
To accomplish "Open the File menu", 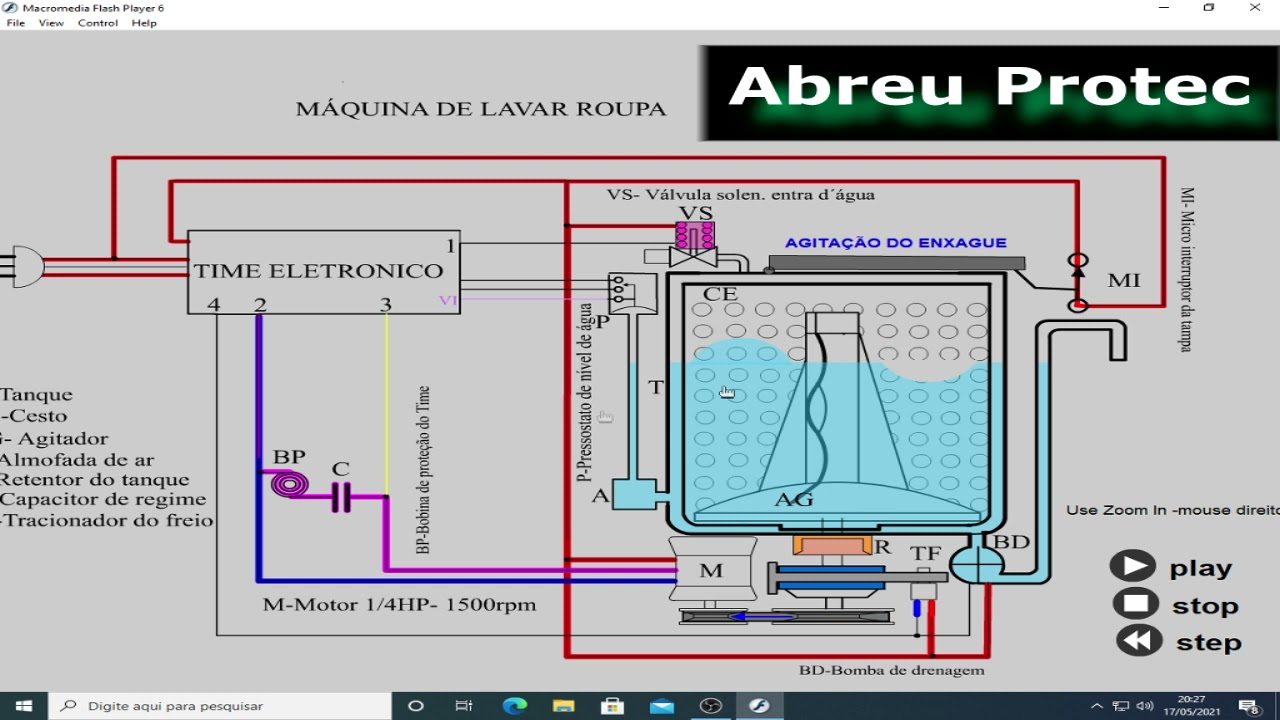I will point(16,23).
